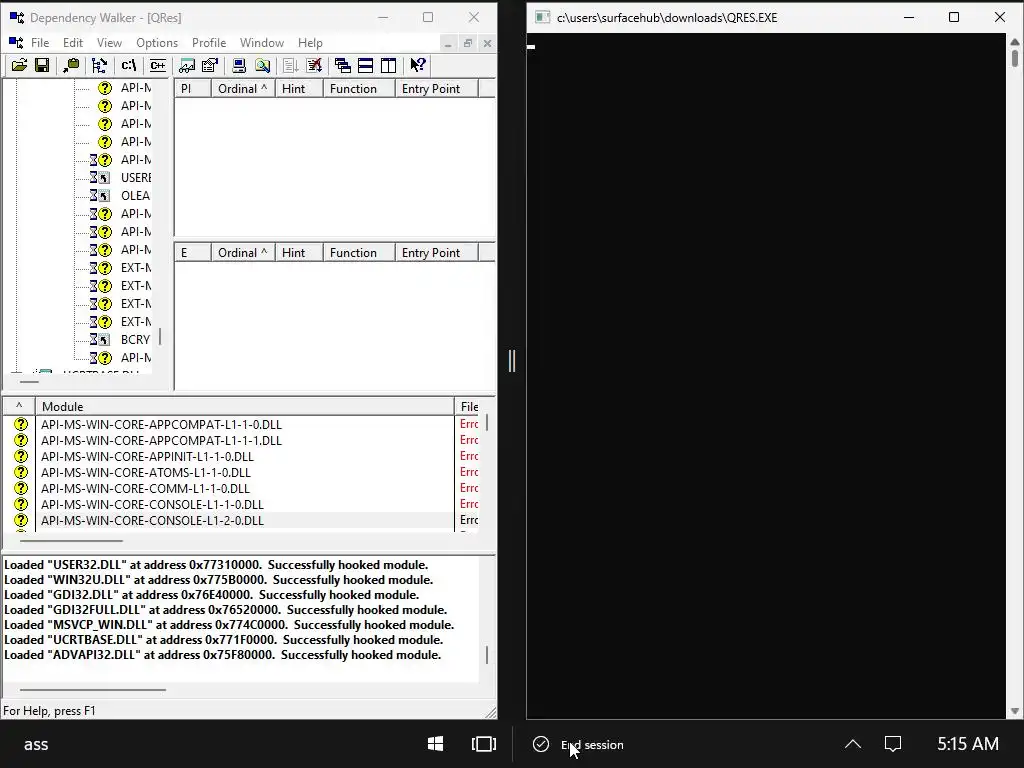Image resolution: width=1024 pixels, height=768 pixels.
Task: Open Configure Module Search Order icon
Action: tap(263, 65)
